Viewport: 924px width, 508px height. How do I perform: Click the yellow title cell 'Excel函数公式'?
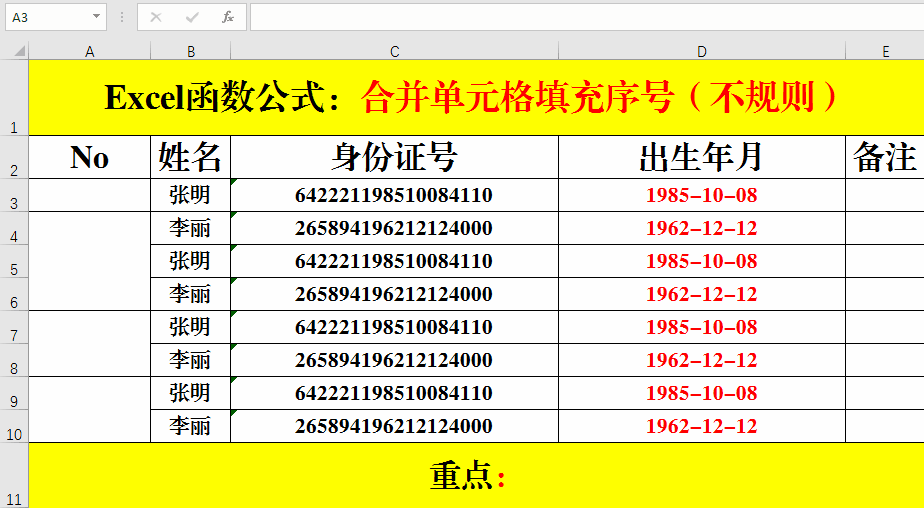476,98
